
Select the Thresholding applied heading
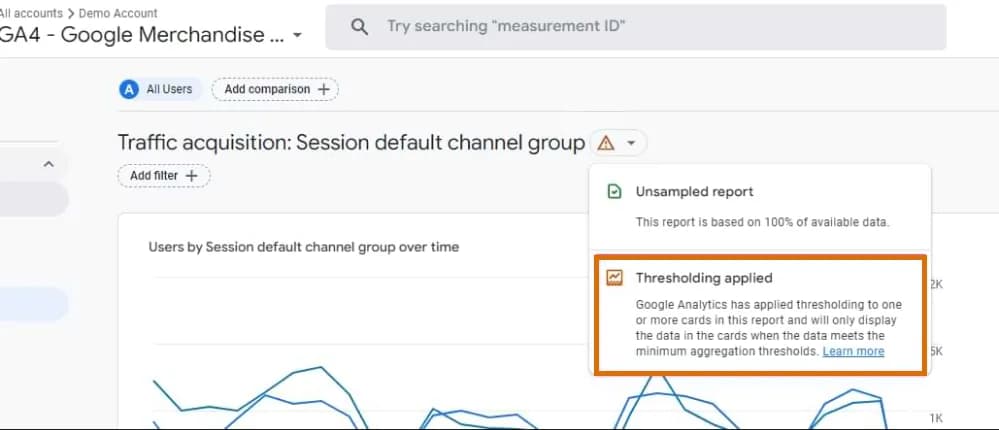704,278
